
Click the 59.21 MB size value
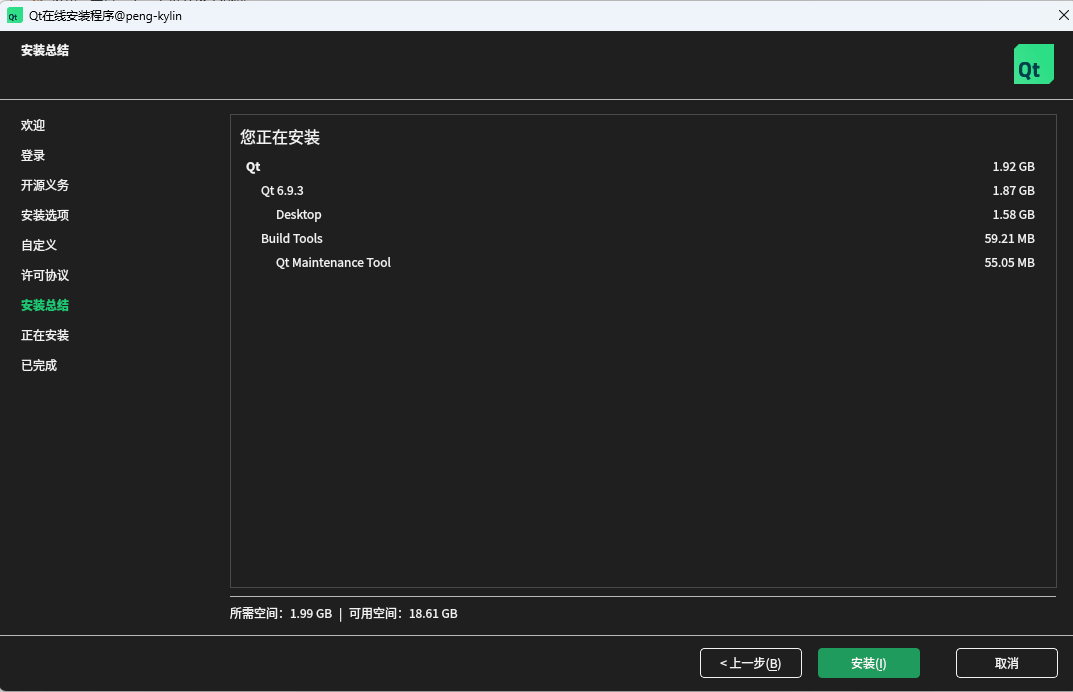[1009, 238]
